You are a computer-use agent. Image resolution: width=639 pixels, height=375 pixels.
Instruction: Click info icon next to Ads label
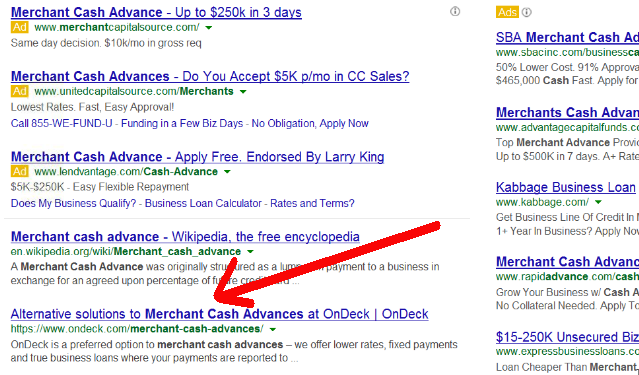(527, 12)
